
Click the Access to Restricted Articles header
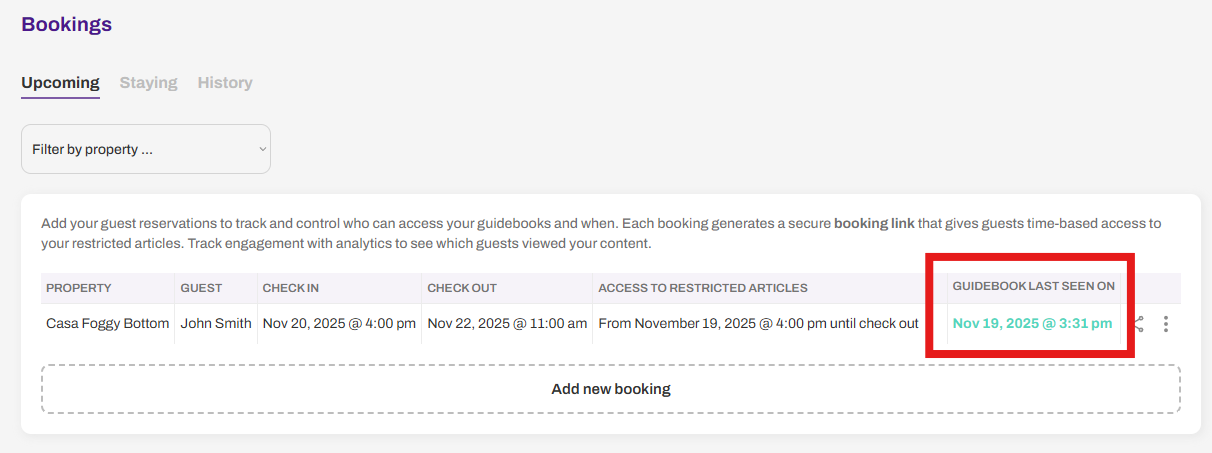[702, 288]
